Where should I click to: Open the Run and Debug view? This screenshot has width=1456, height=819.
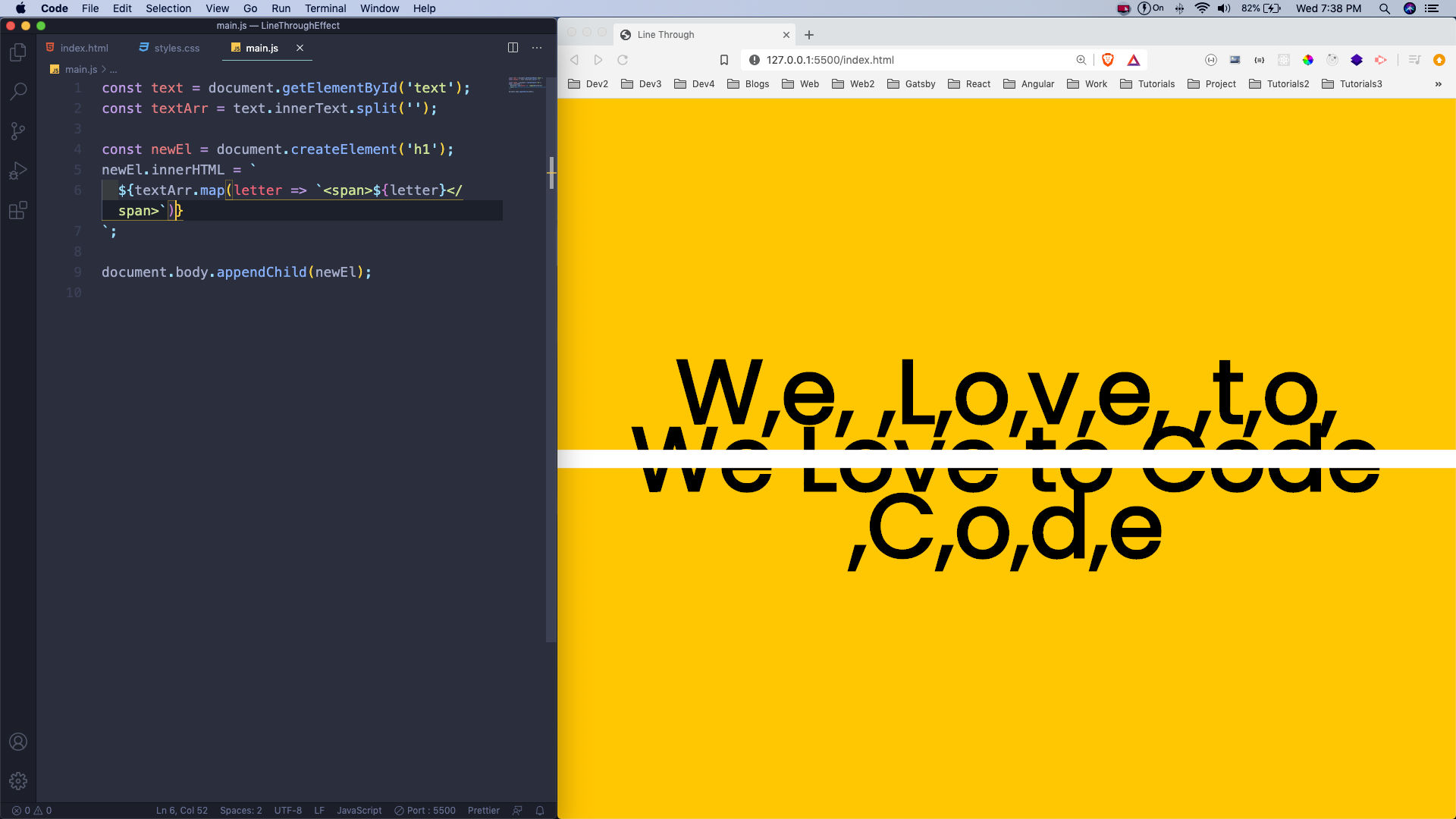[x=18, y=171]
